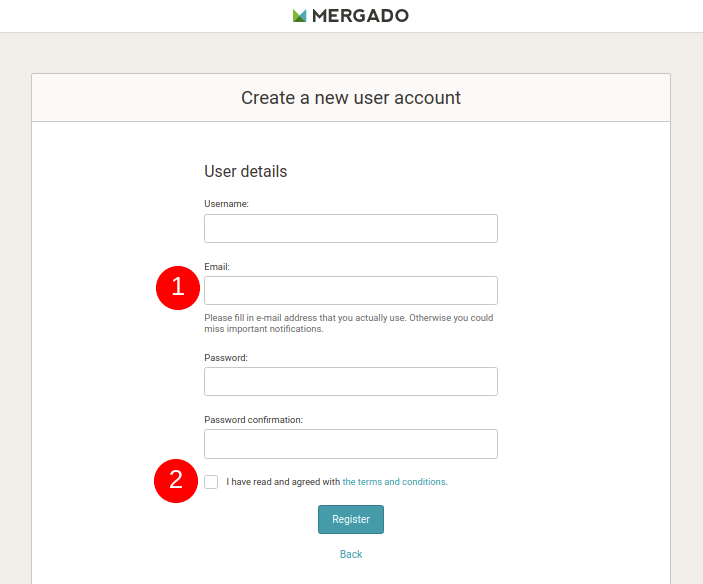Submit the form with the Register button
The width and height of the screenshot is (703, 584).
(x=351, y=519)
